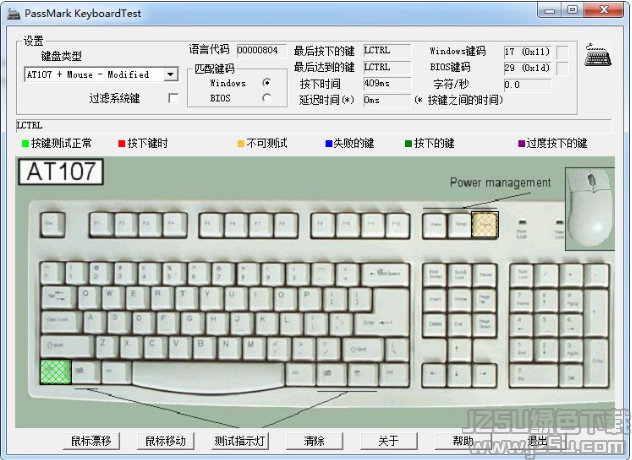
Task: Click the 延迟时间 field showing 0ms
Action: point(387,100)
